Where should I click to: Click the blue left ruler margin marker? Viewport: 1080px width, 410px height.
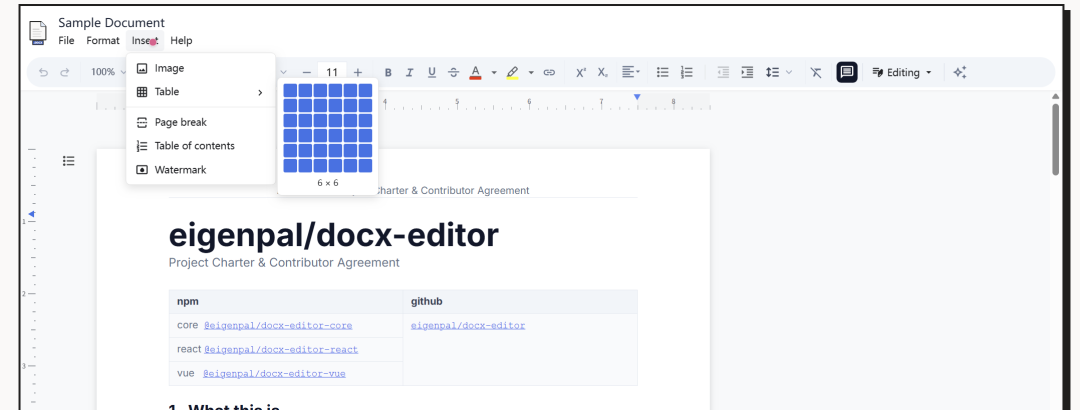[x=31, y=214]
